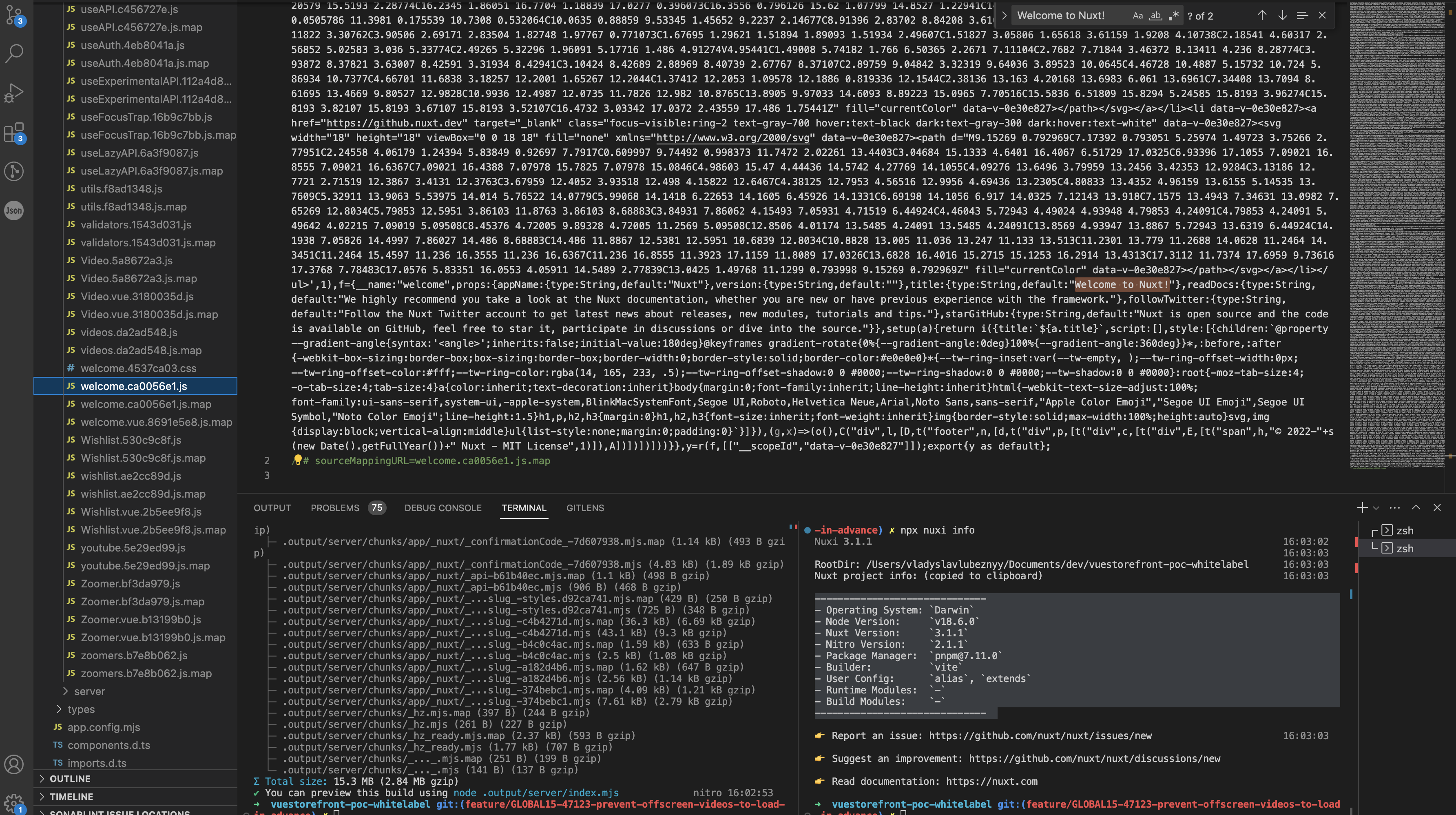Expand the TIMELINE section

71,796
